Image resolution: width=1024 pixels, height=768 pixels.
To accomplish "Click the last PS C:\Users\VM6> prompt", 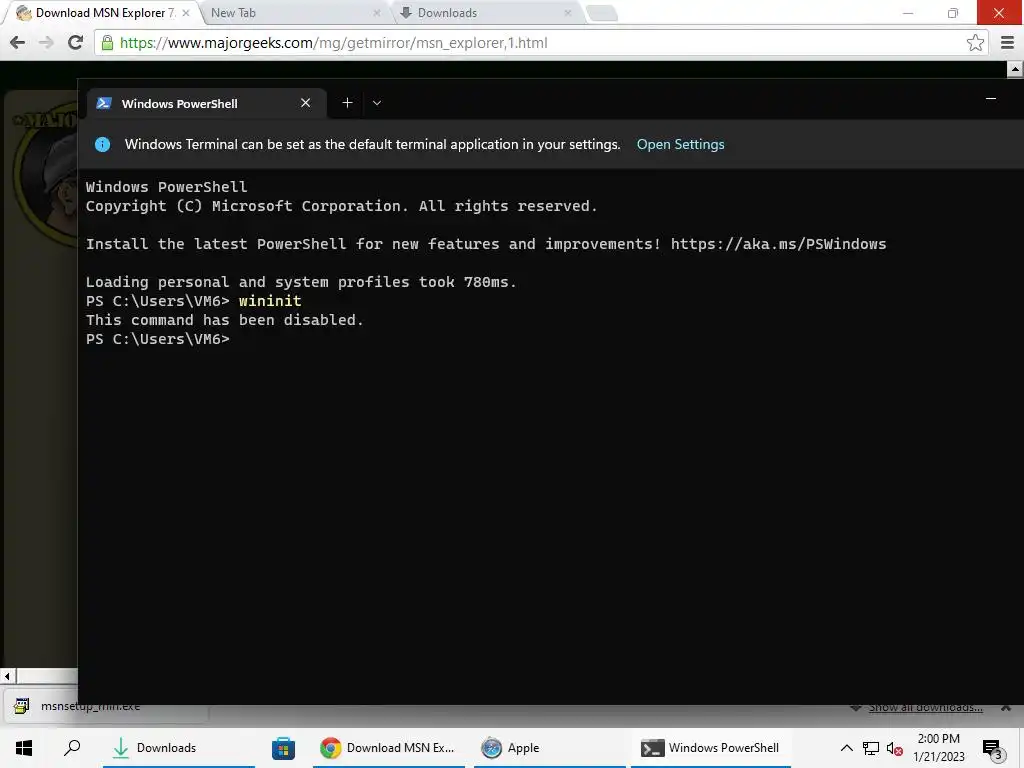I will [x=157, y=340].
